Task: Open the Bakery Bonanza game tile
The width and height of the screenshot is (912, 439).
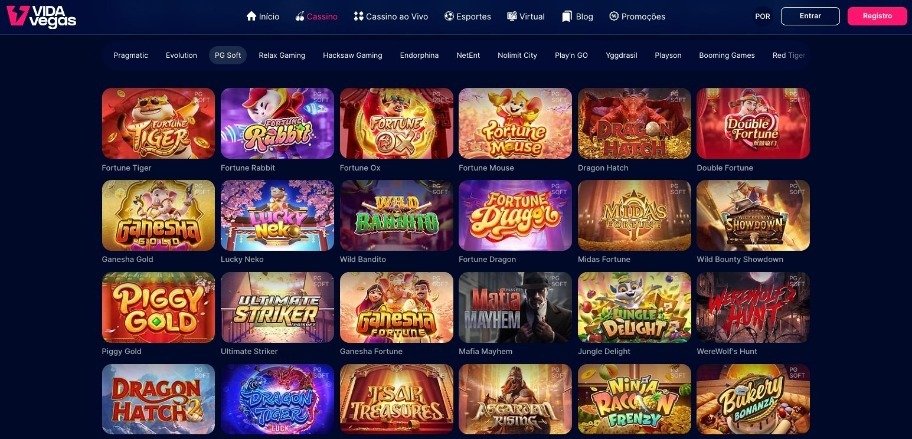Action: click(x=753, y=399)
